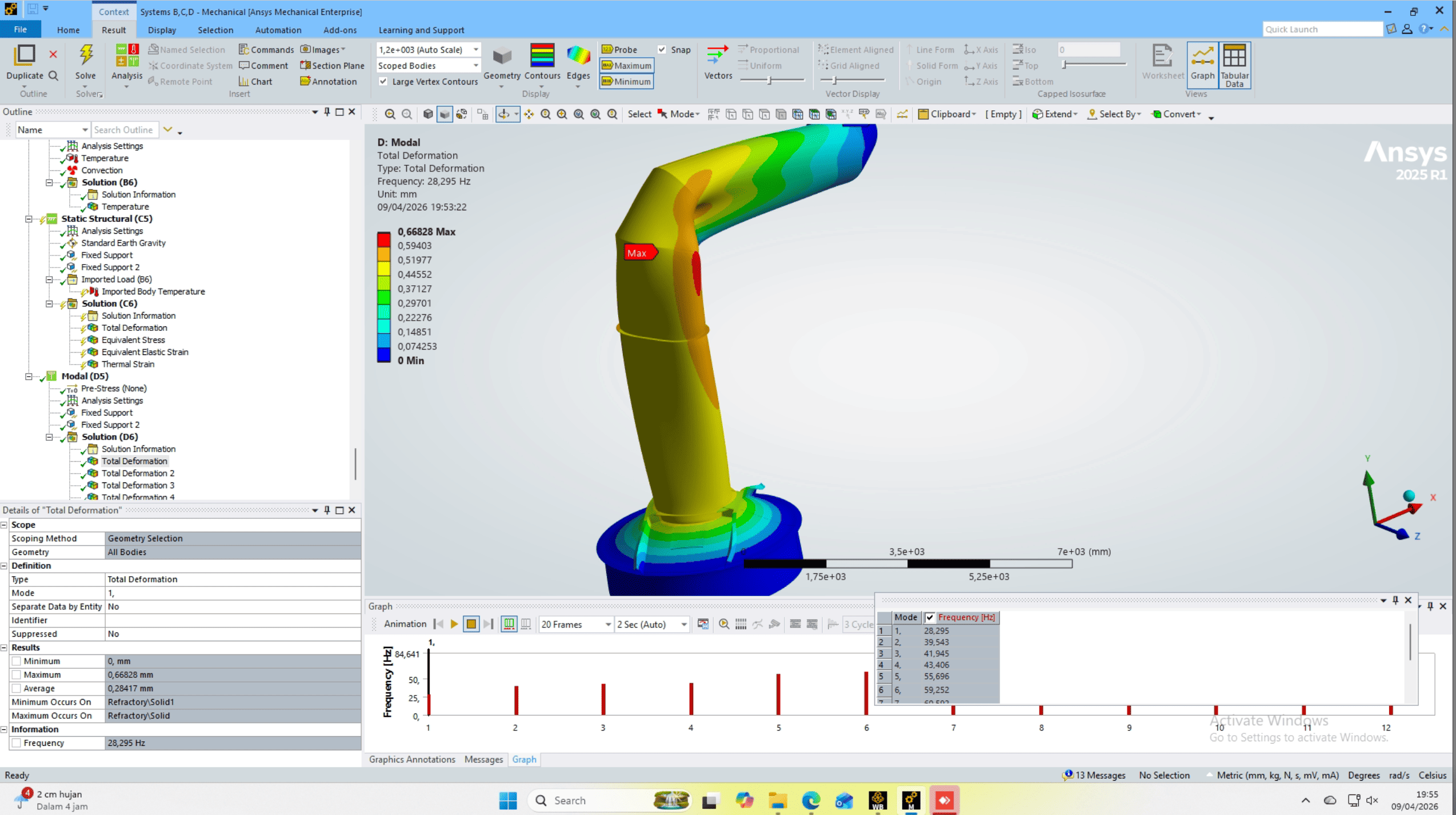Click the Capped Isosurface slider

(1065, 65)
